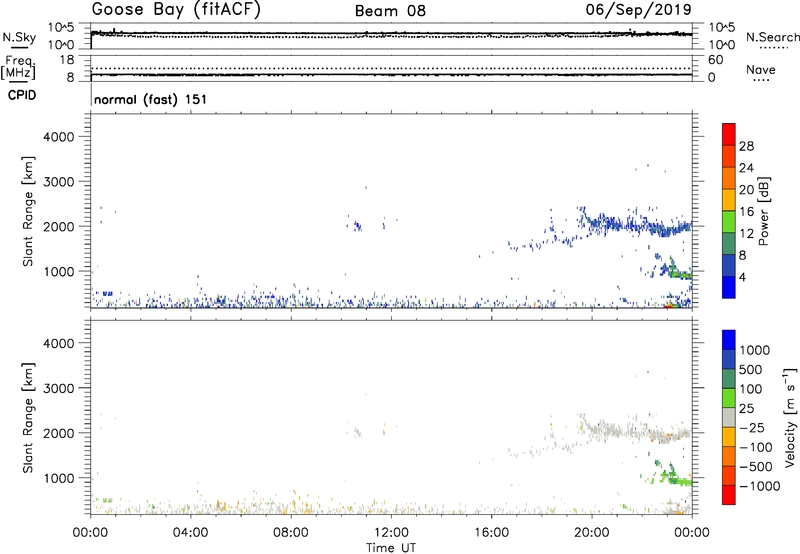Click blue scatter band near 2000 km after 20:00
The image size is (800, 554).
click(638, 225)
